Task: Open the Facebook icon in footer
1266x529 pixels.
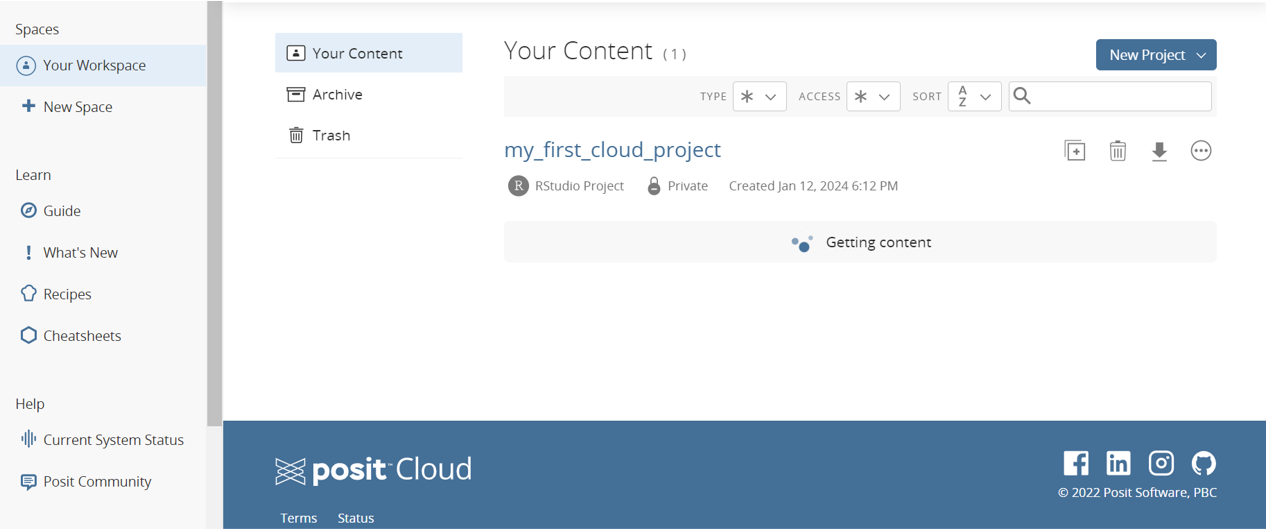Action: point(1076,463)
